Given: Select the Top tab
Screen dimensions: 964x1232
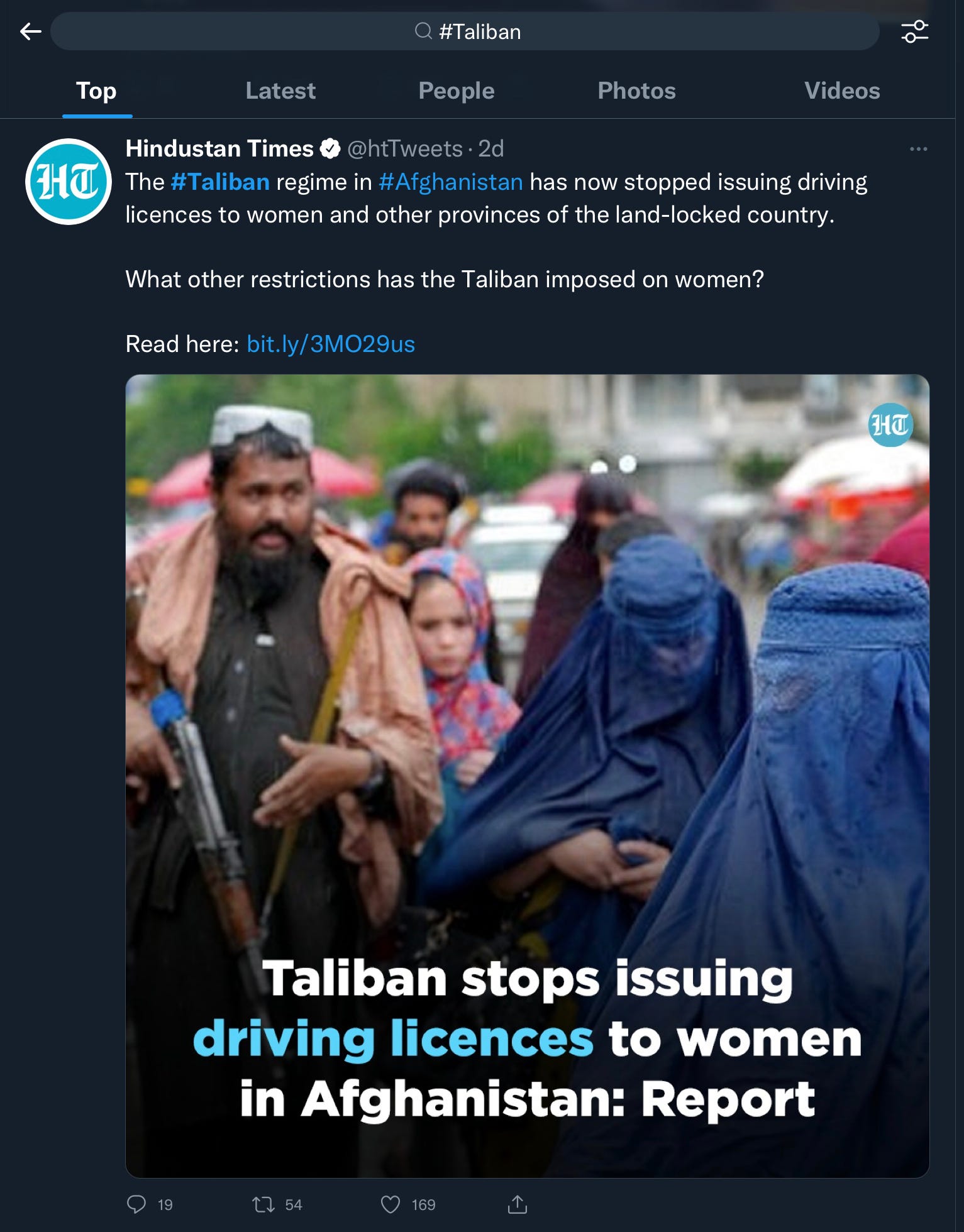Looking at the screenshot, I should click(x=96, y=91).
